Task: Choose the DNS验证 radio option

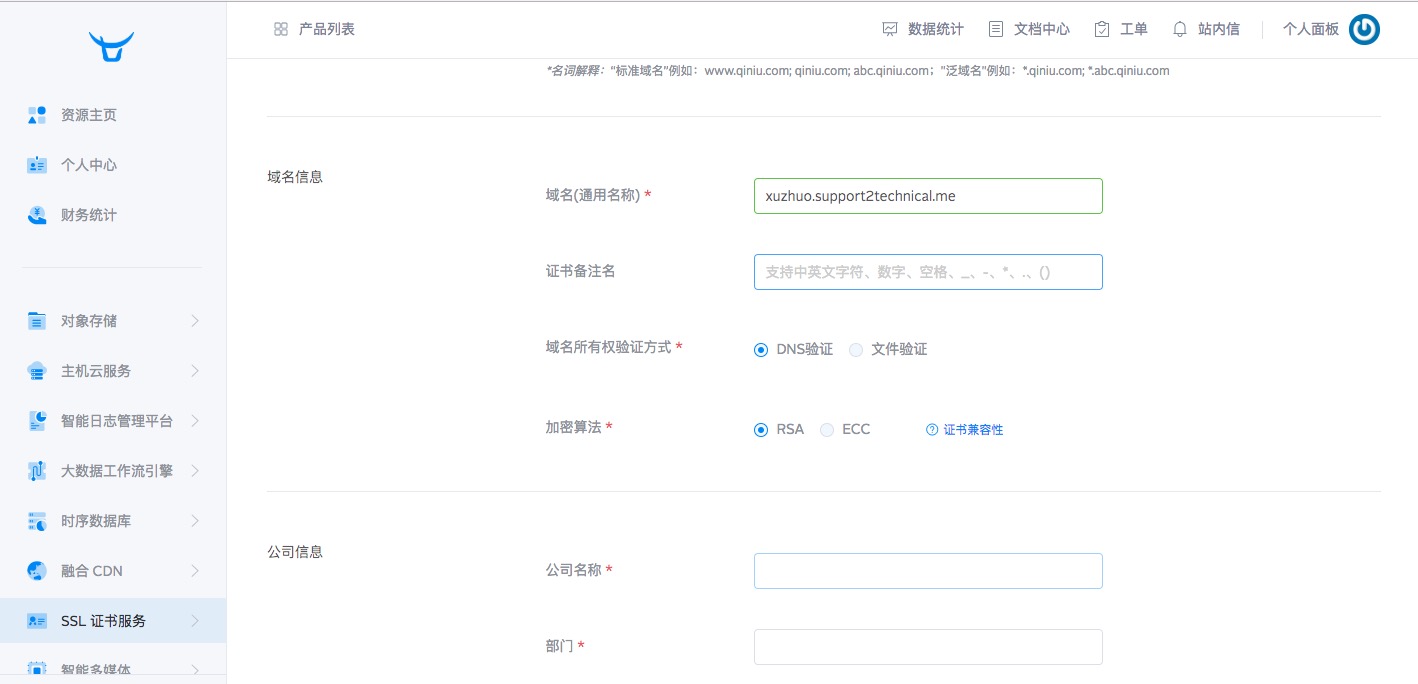Action: click(761, 350)
